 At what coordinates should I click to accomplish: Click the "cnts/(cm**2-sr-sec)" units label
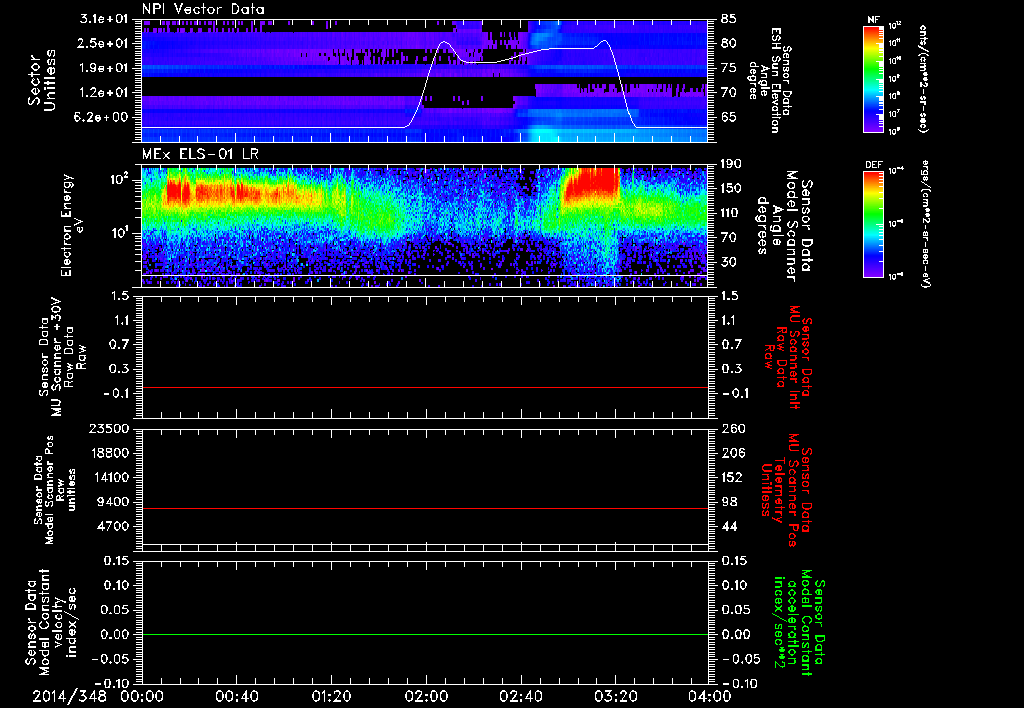pos(923,78)
